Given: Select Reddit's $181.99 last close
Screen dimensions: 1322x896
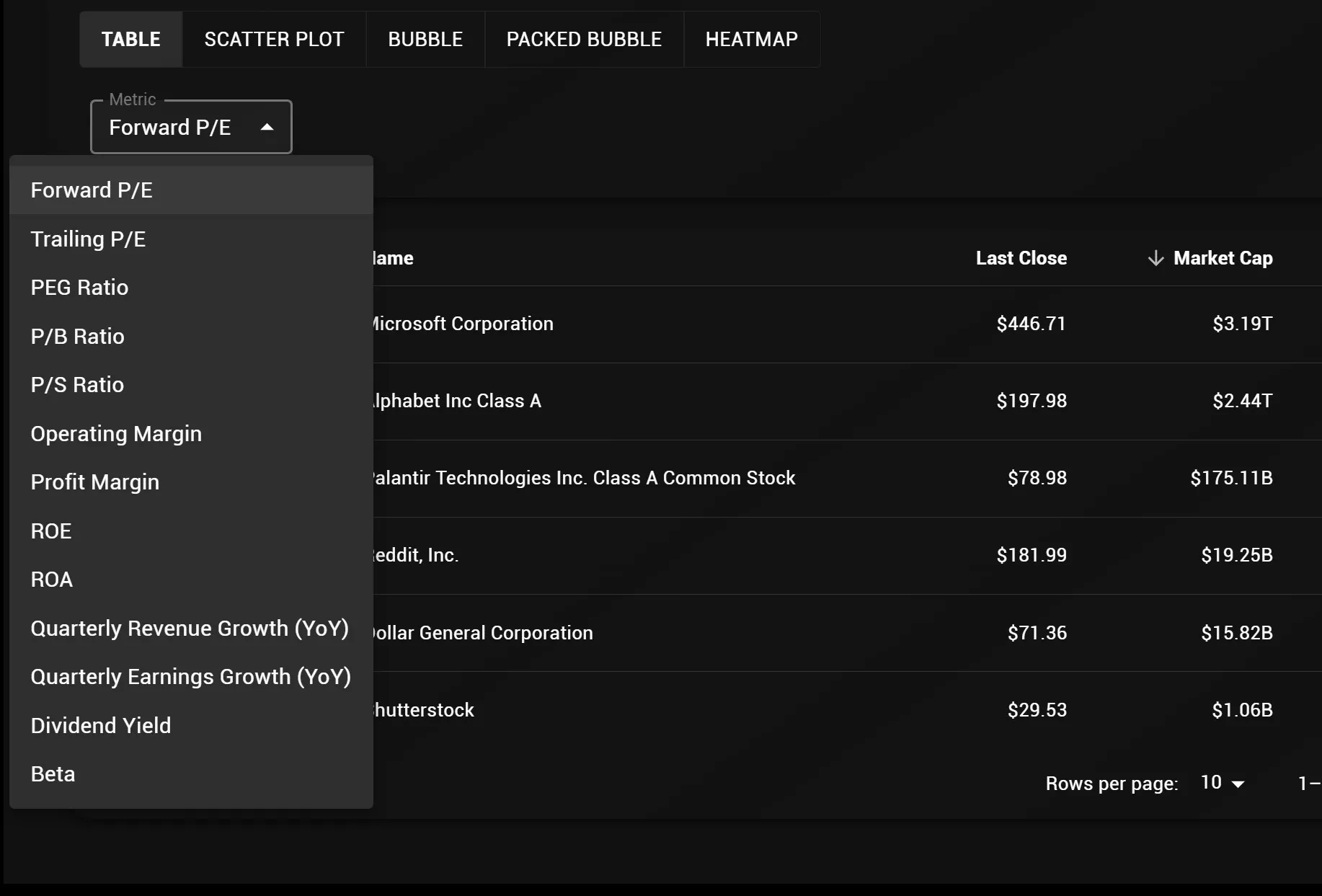Looking at the screenshot, I should [1032, 555].
